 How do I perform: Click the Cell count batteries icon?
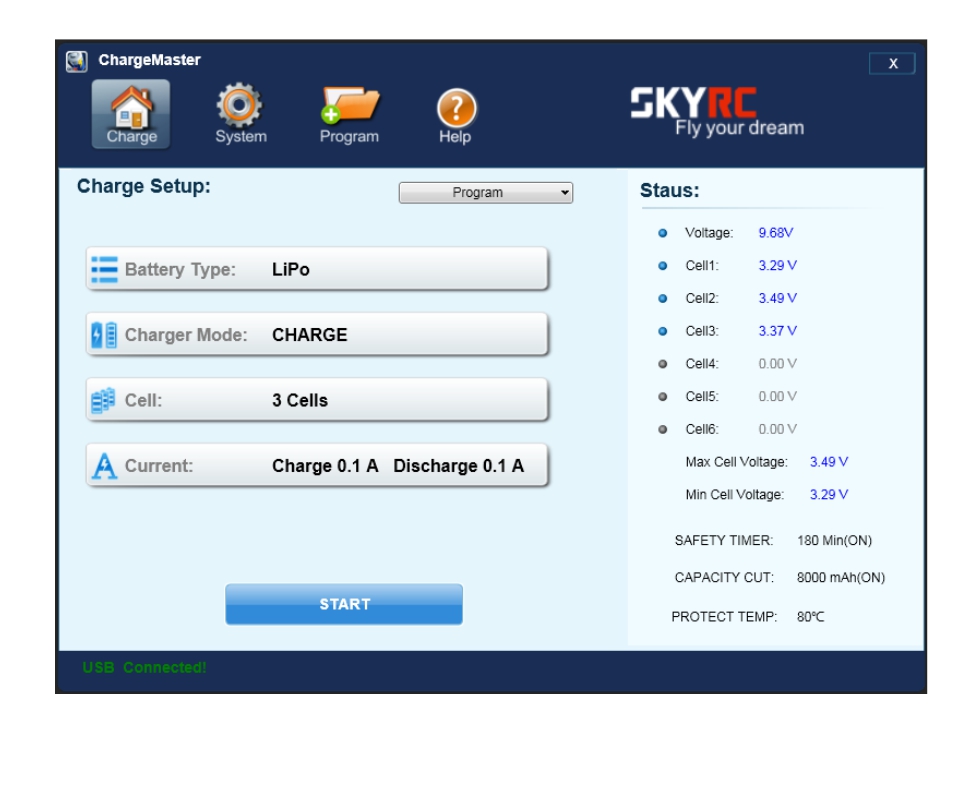(x=103, y=401)
